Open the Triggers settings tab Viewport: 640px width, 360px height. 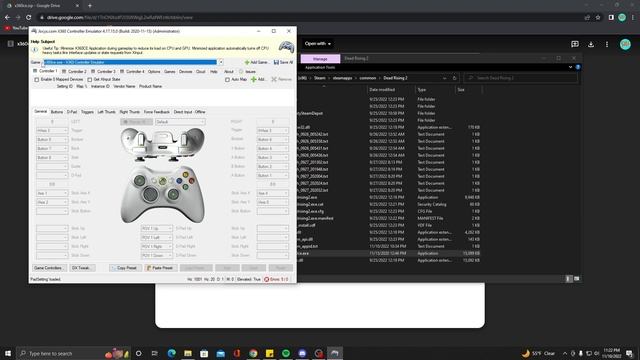(87, 112)
